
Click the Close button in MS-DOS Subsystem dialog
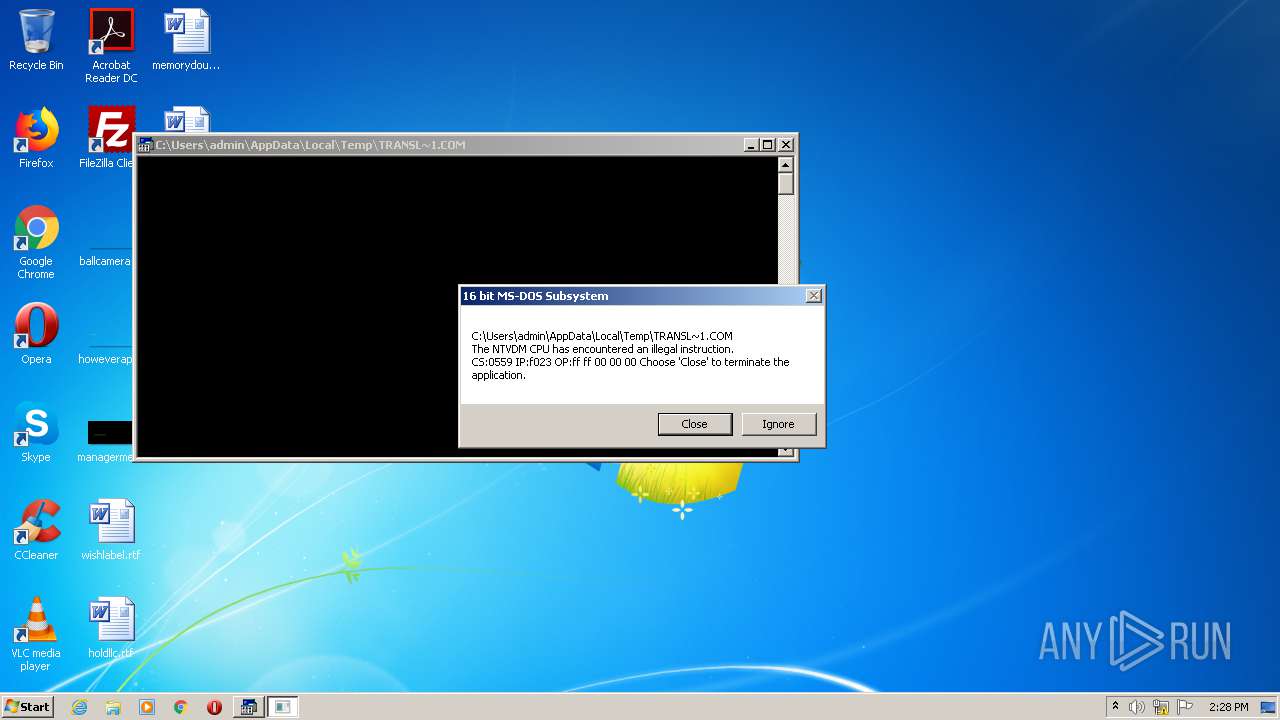pyautogui.click(x=694, y=424)
